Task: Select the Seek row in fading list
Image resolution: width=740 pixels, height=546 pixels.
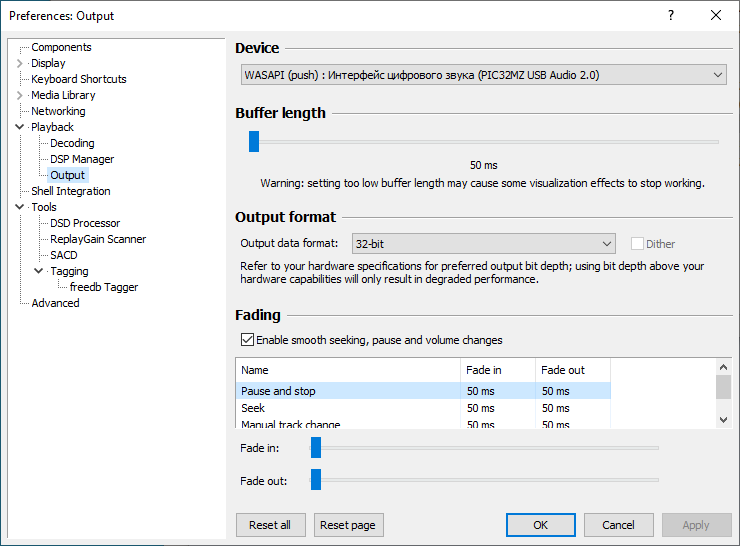Action: pos(253,408)
